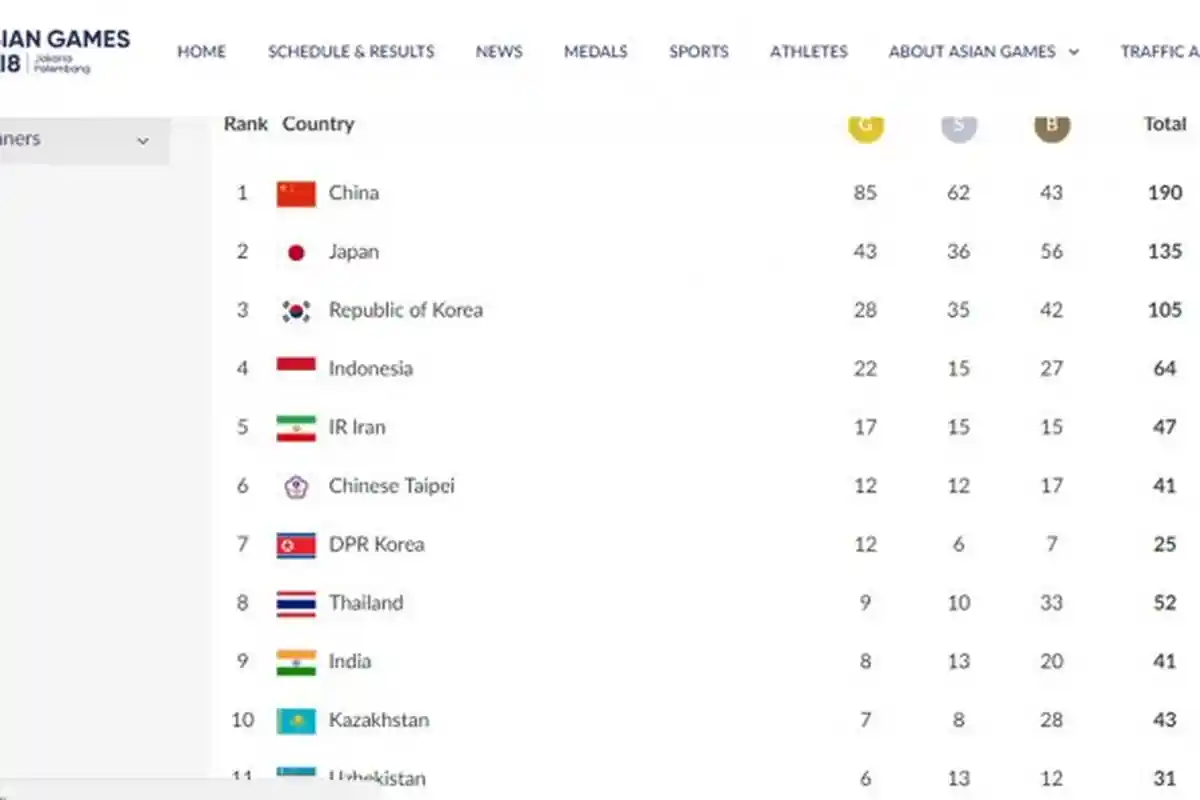Click the Indonesia flag icon
Viewport: 1200px width, 800px height.
pos(296,368)
